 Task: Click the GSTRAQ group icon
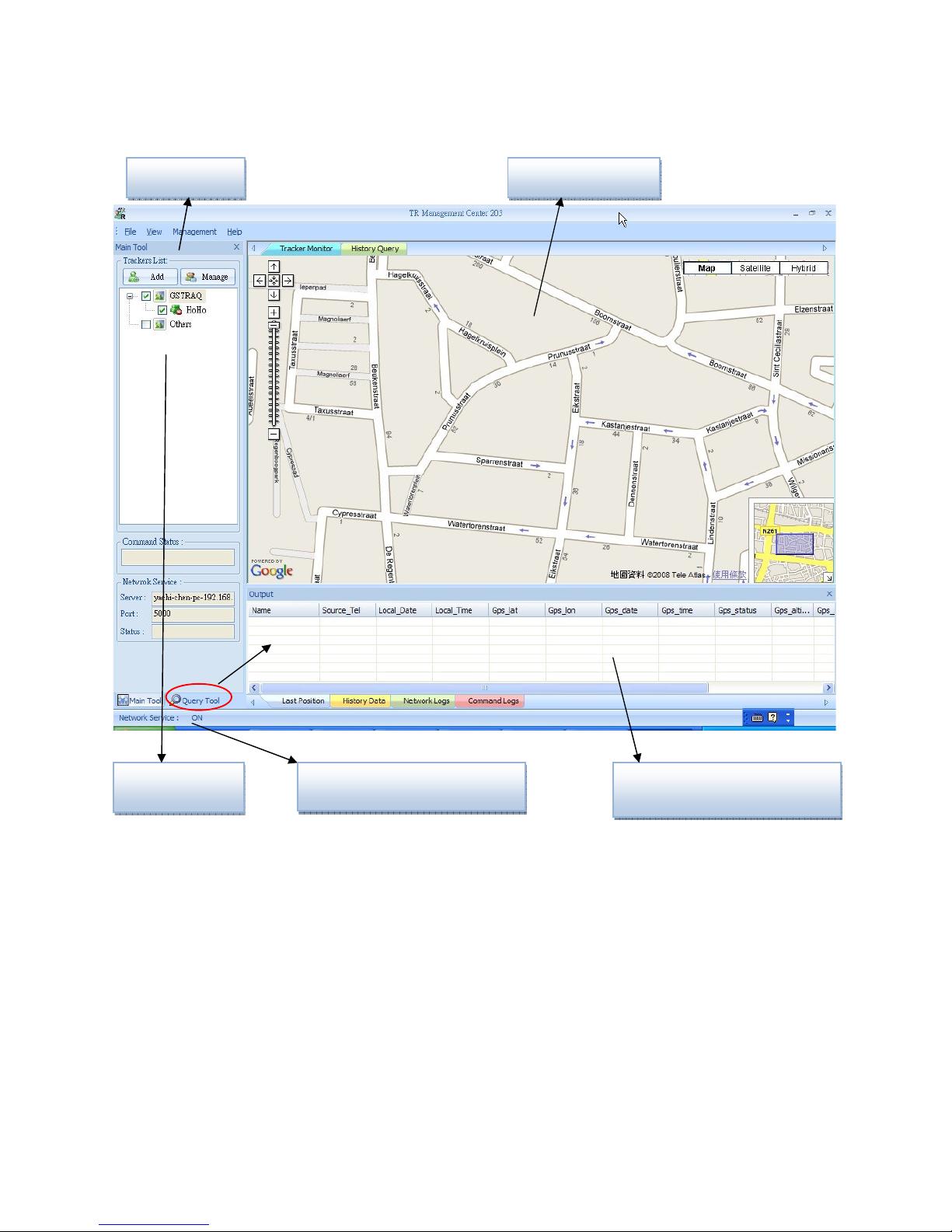coord(159,296)
